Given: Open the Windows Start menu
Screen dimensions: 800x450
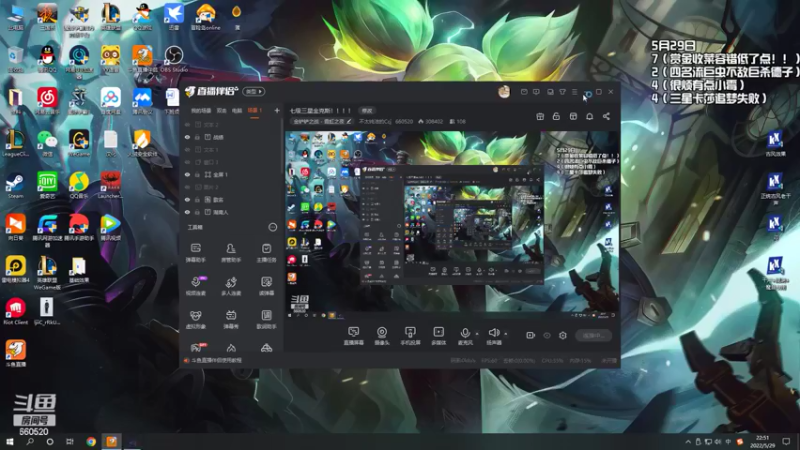Looking at the screenshot, I should coord(10,441).
